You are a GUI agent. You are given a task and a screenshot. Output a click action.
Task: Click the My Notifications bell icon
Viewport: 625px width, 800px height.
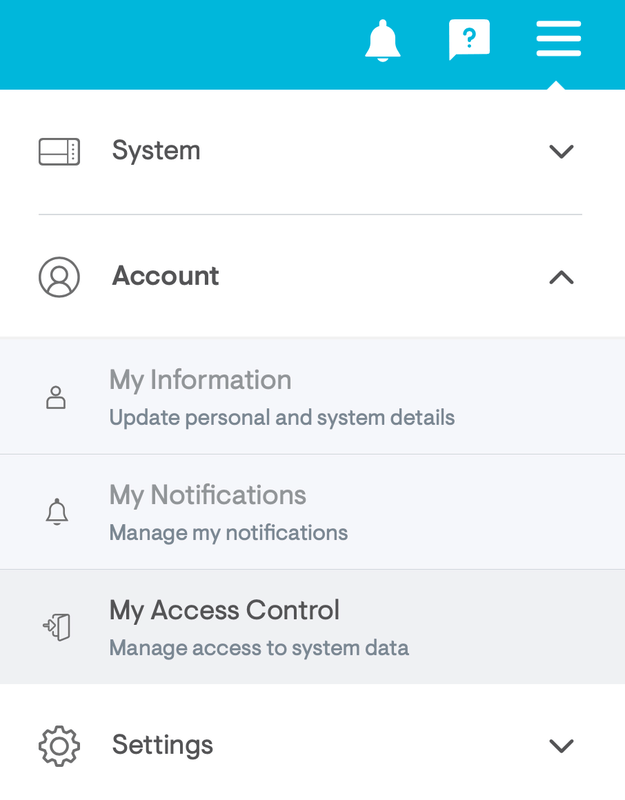pyautogui.click(x=57, y=512)
